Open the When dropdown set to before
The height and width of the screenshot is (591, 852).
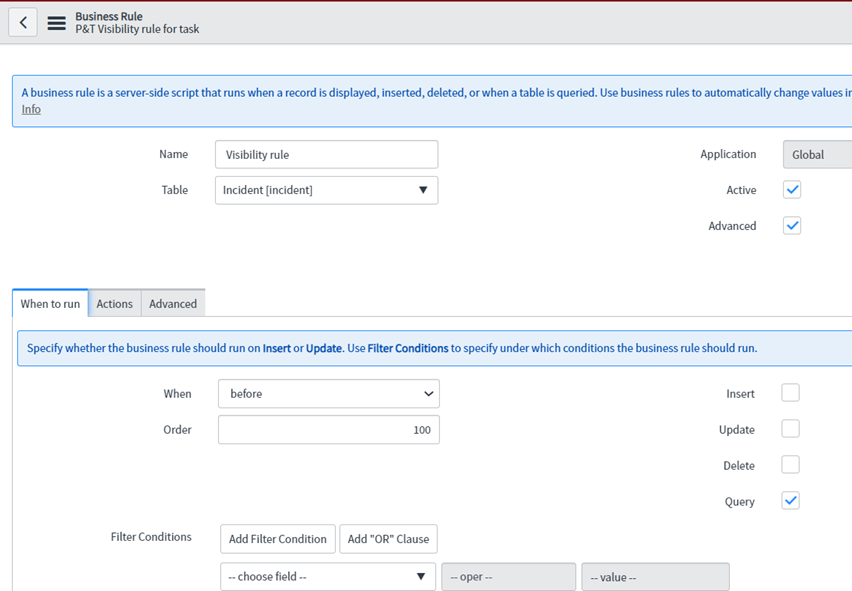[329, 394]
